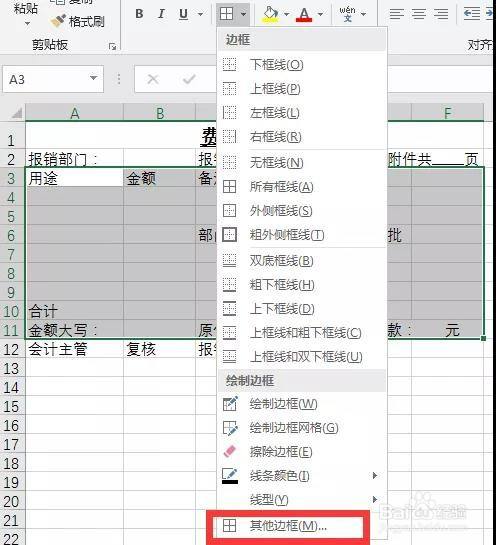Click the Borders grid button

coord(227,14)
